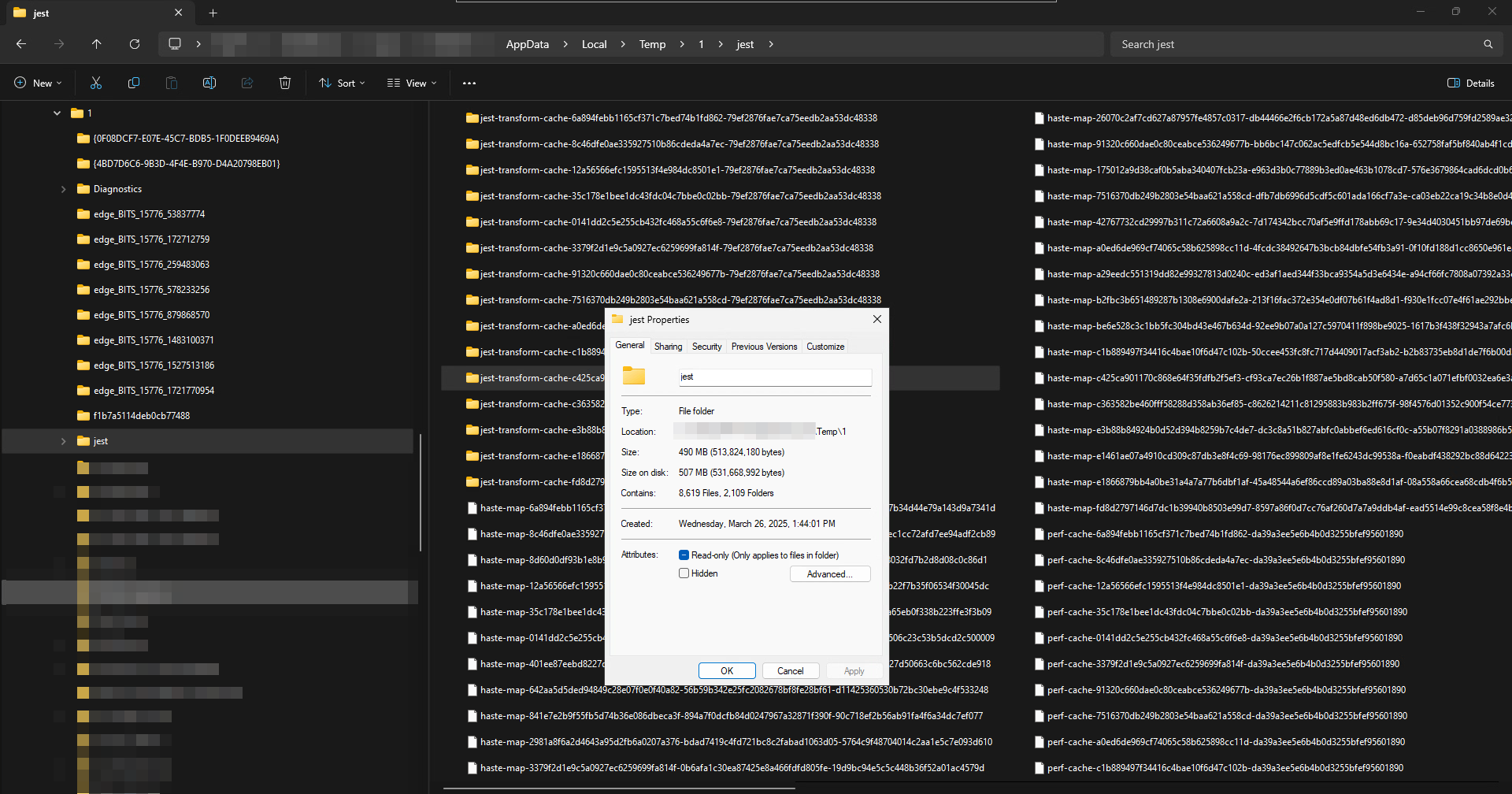
Task: Select jest-transform-cache-6a894febb folder icon
Action: [472, 118]
